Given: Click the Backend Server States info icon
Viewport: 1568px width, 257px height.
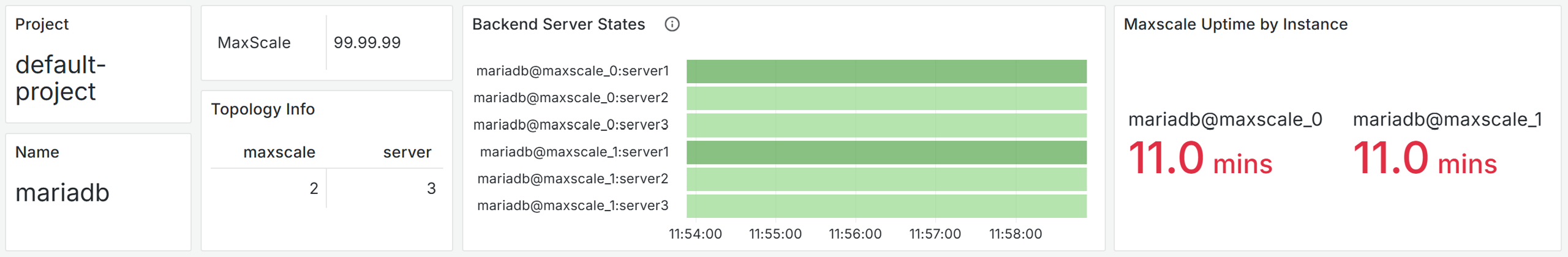Looking at the screenshot, I should point(672,24).
